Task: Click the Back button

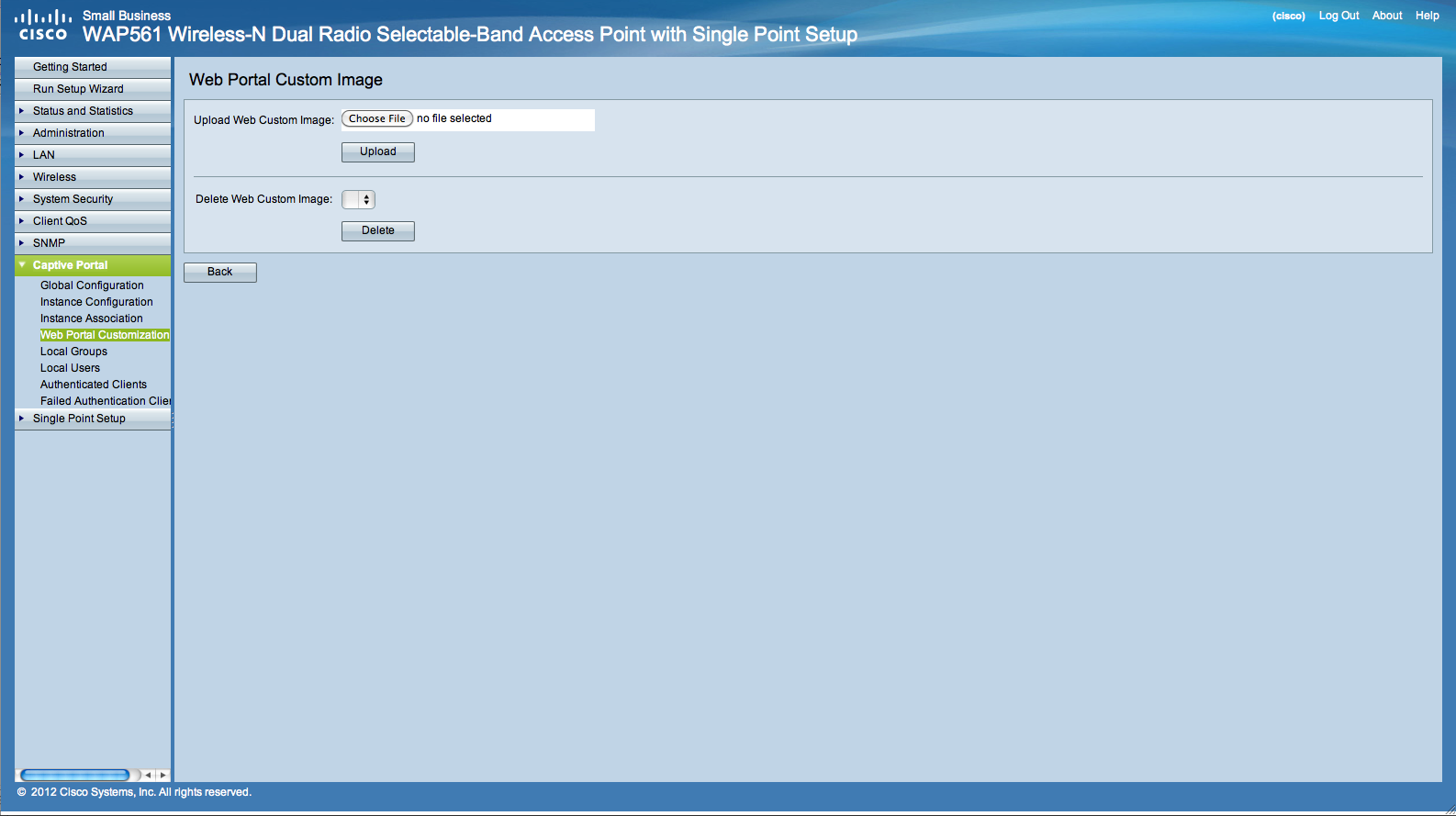Action: click(220, 272)
